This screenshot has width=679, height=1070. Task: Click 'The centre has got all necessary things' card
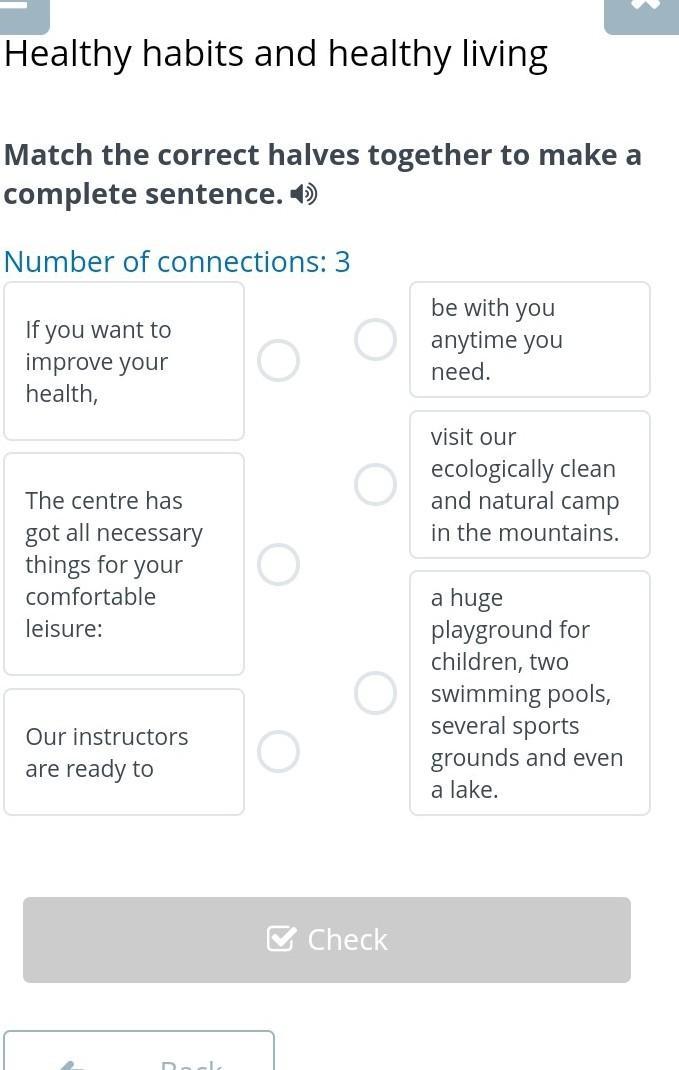124,564
